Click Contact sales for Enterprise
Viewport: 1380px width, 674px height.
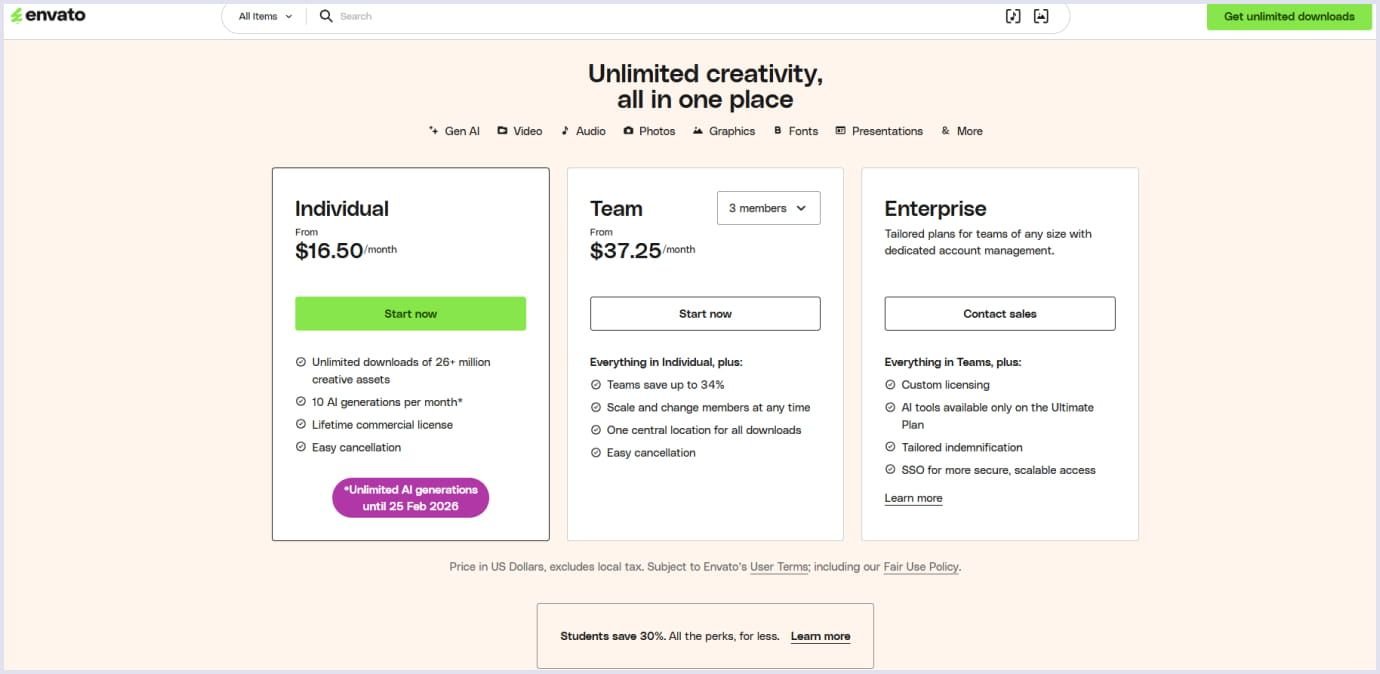(x=999, y=313)
